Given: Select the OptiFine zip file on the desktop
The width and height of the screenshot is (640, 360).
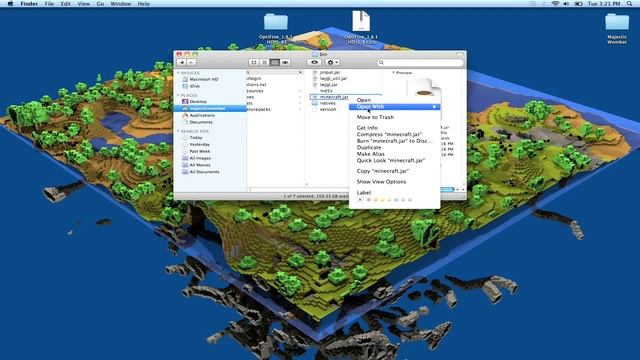Looking at the screenshot, I should 361,27.
